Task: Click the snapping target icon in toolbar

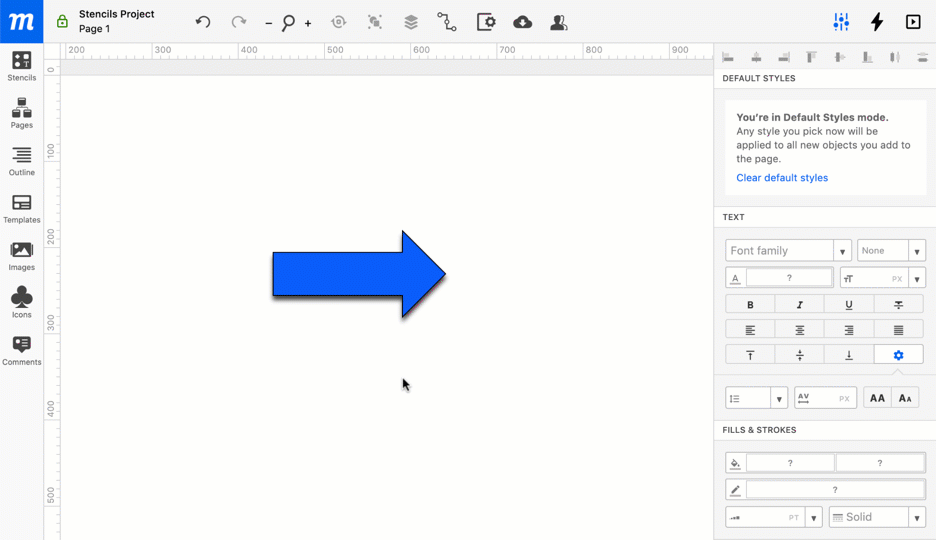Action: point(338,22)
